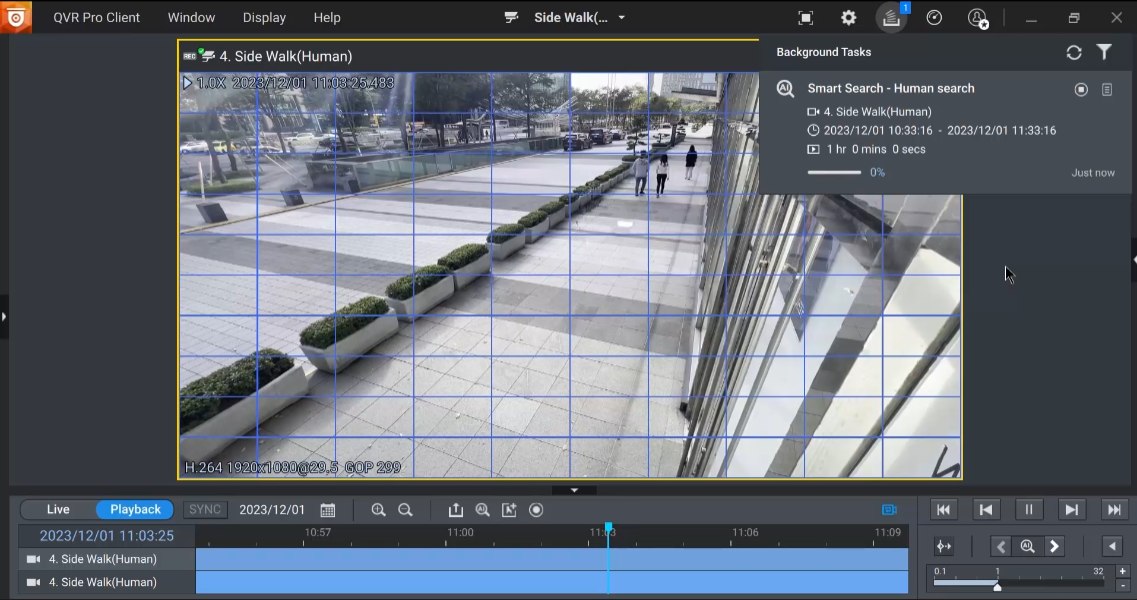Image resolution: width=1137 pixels, height=600 pixels.
Task: Click the export icon in the playback toolbar
Action: pyautogui.click(x=456, y=510)
